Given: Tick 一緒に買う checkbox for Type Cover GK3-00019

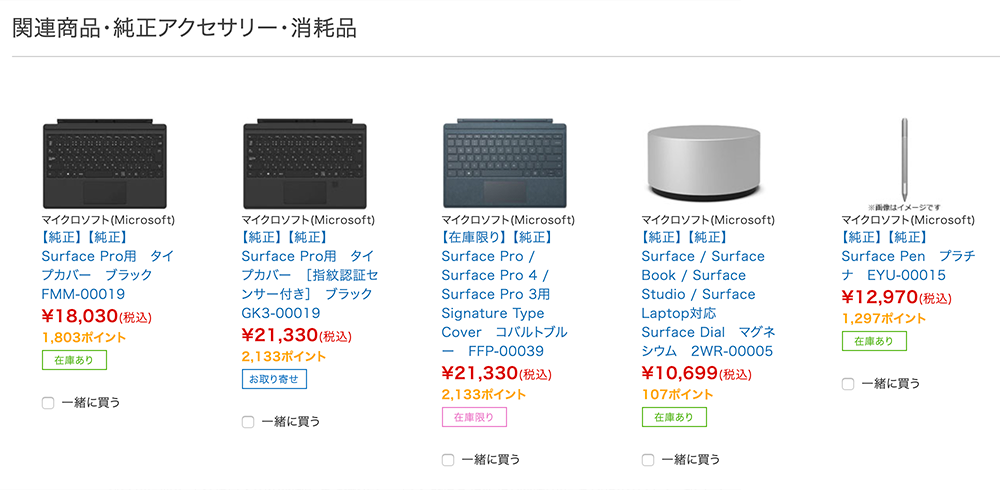Looking at the screenshot, I should (x=248, y=422).
